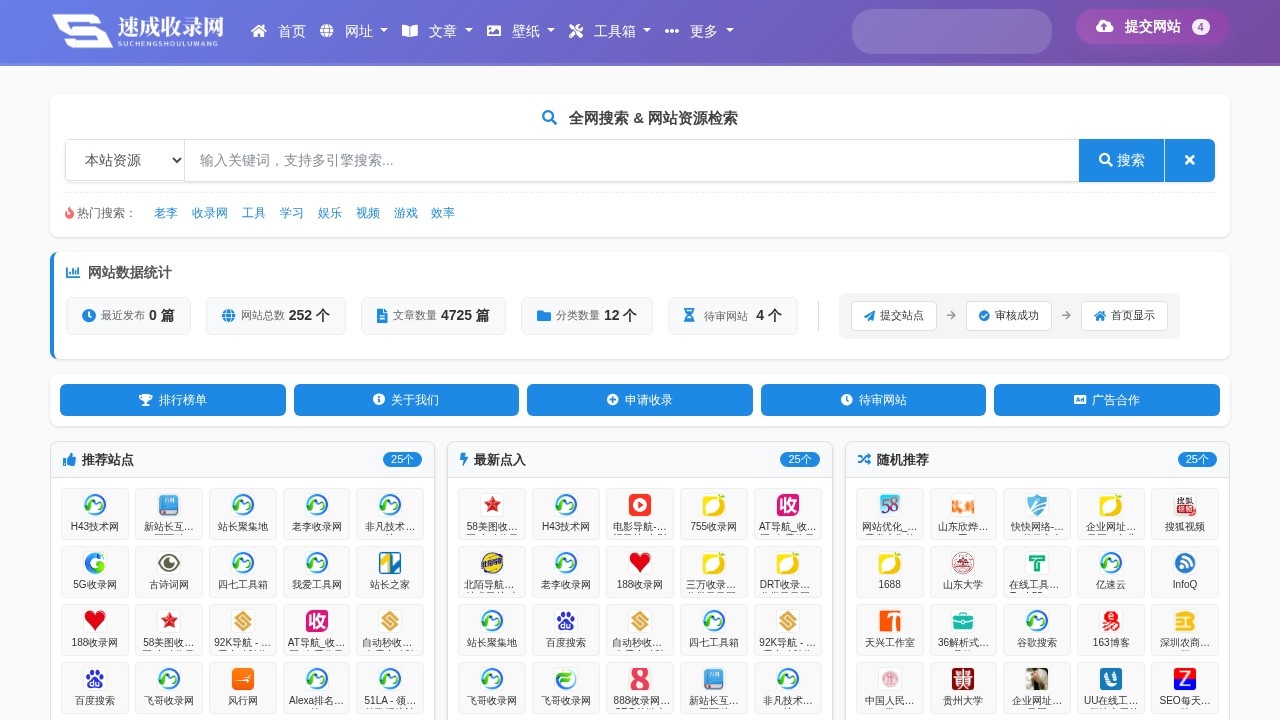Open 36解析式 site icon
1280x720 pixels.
pos(964,630)
